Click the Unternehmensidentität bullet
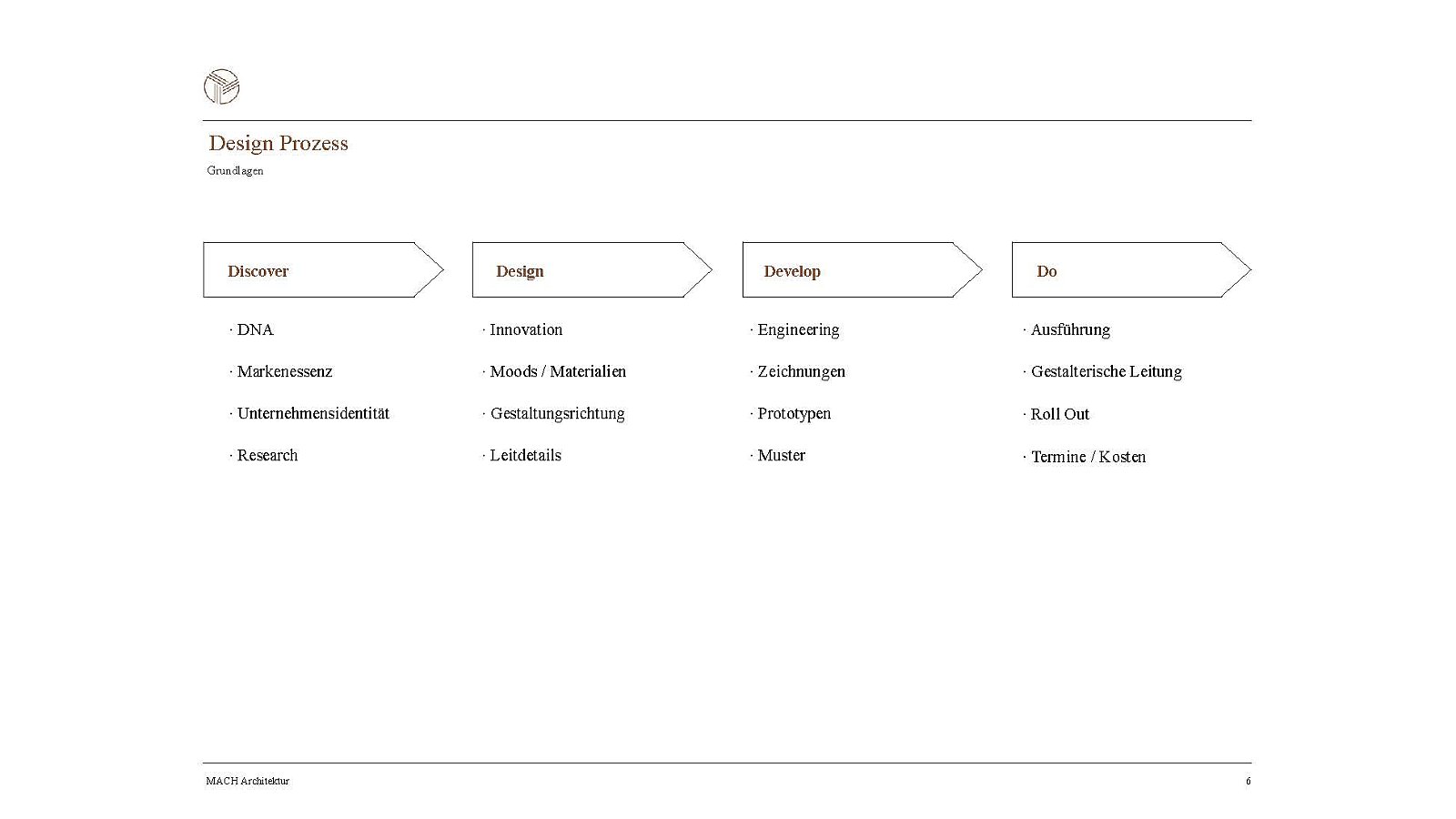Image resolution: width=1456 pixels, height=819 pixels. coord(313,413)
